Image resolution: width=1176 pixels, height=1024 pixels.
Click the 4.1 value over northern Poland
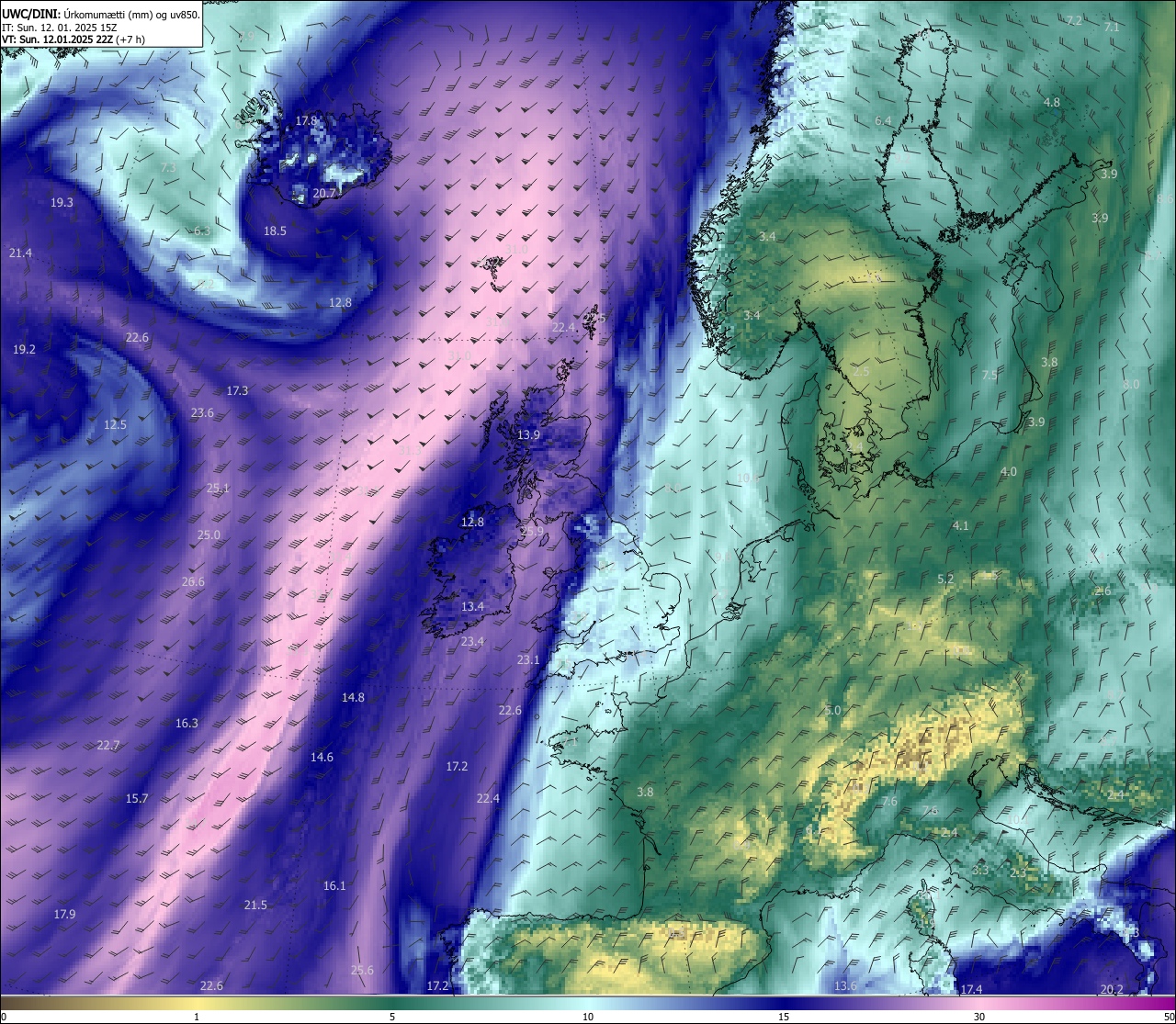[961, 526]
